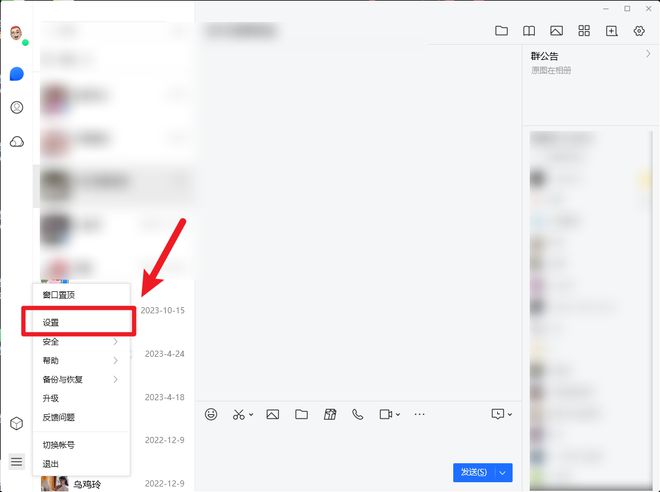660x492 pixels.
Task: Select 反馈问题 menu entry
Action: (x=81, y=417)
